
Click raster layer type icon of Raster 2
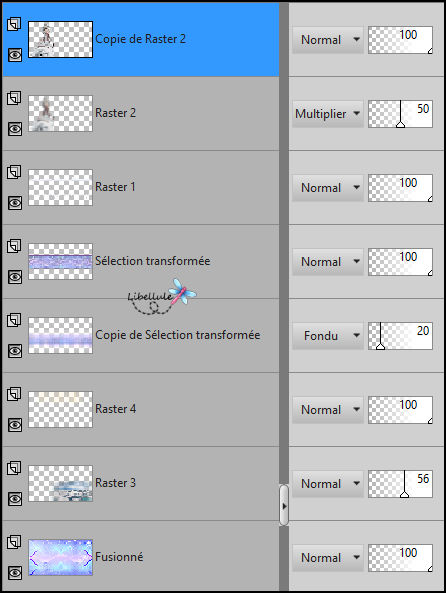click(14, 98)
